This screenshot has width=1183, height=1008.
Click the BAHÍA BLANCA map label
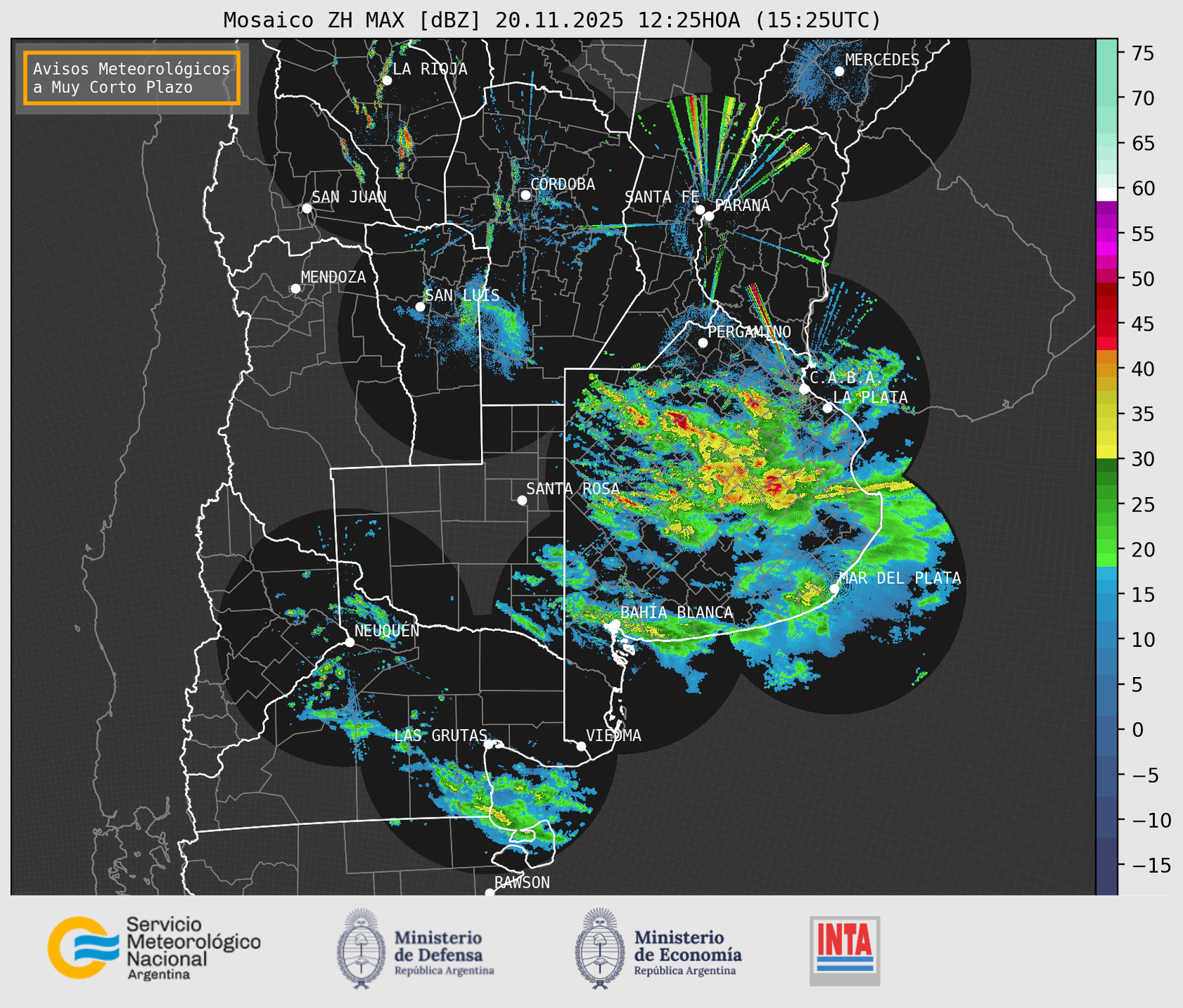(677, 613)
